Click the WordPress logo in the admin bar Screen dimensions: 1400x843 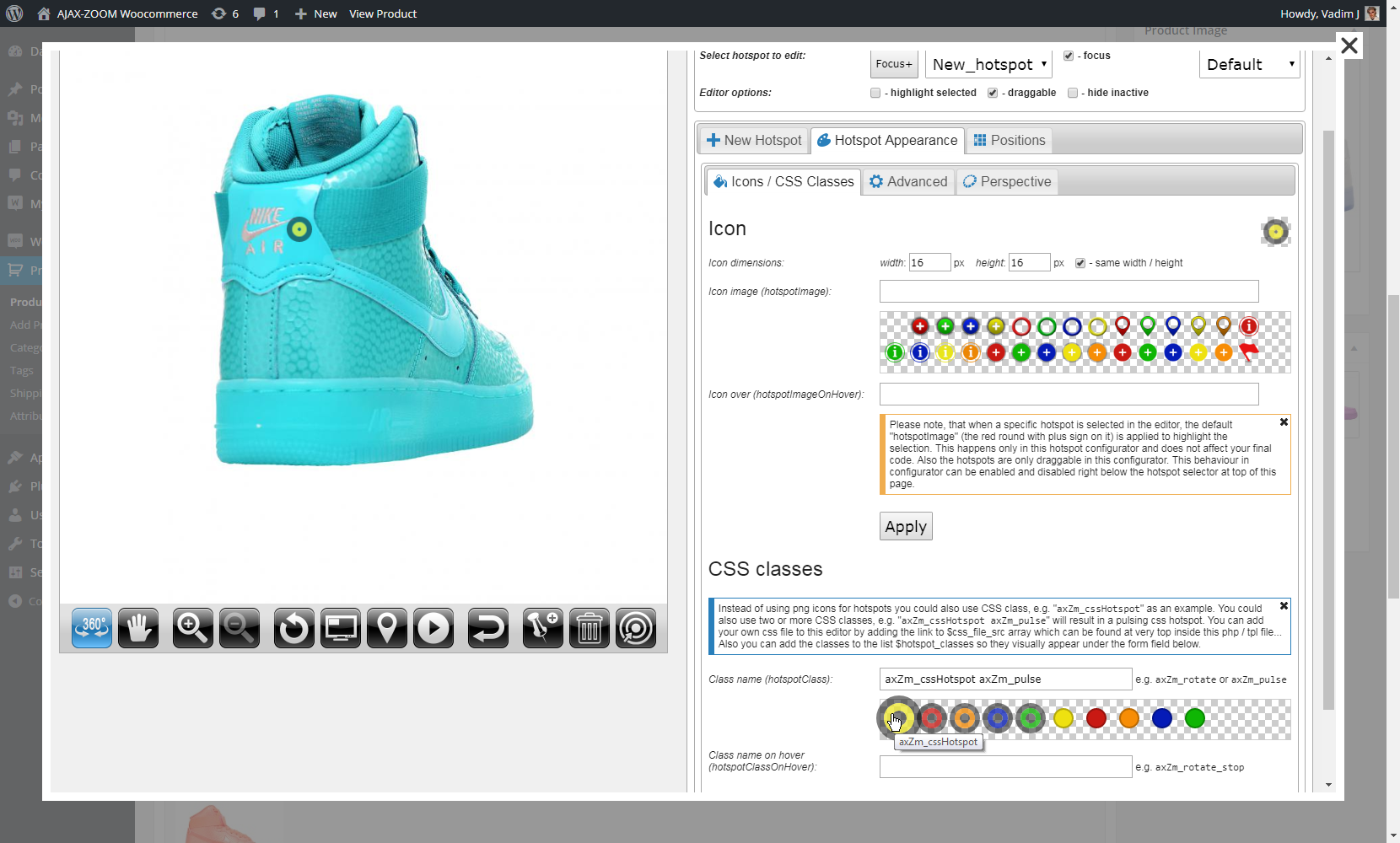14,13
